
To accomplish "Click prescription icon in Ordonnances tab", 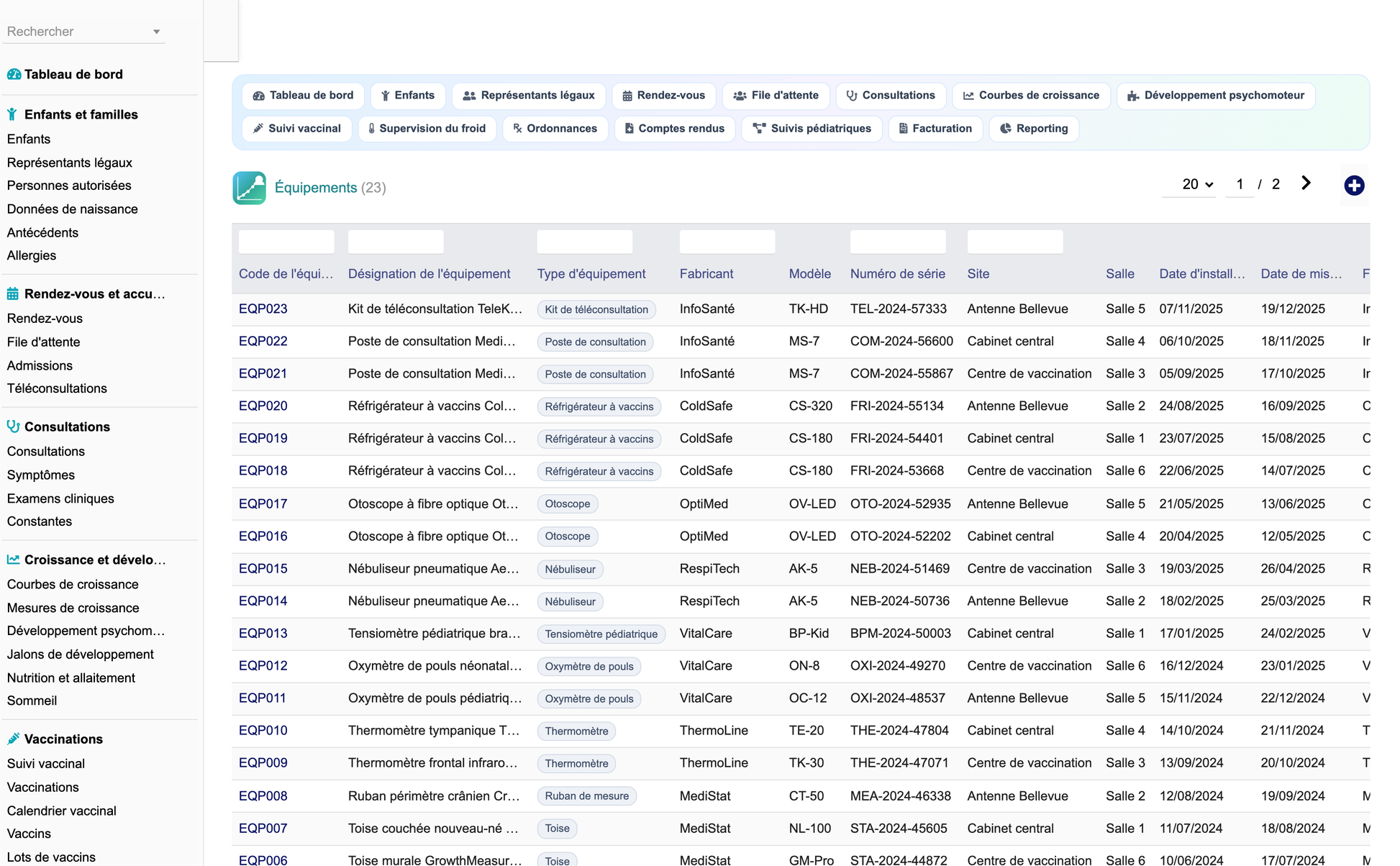I will 517,129.
